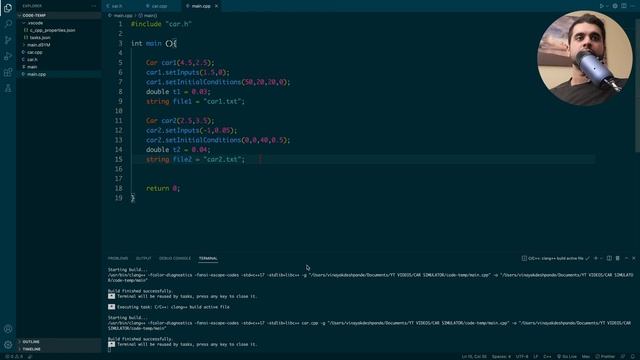The height and width of the screenshot is (360, 640).
Task: Open the Search view in activity bar
Action: click(x=8, y=24)
